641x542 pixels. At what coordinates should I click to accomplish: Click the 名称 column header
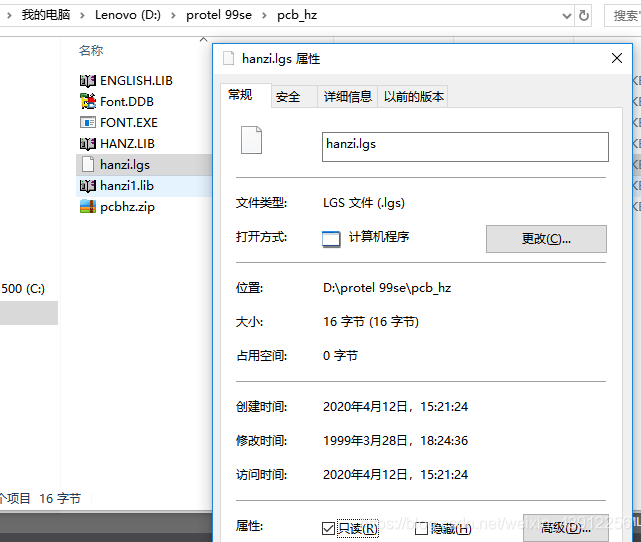(x=91, y=50)
